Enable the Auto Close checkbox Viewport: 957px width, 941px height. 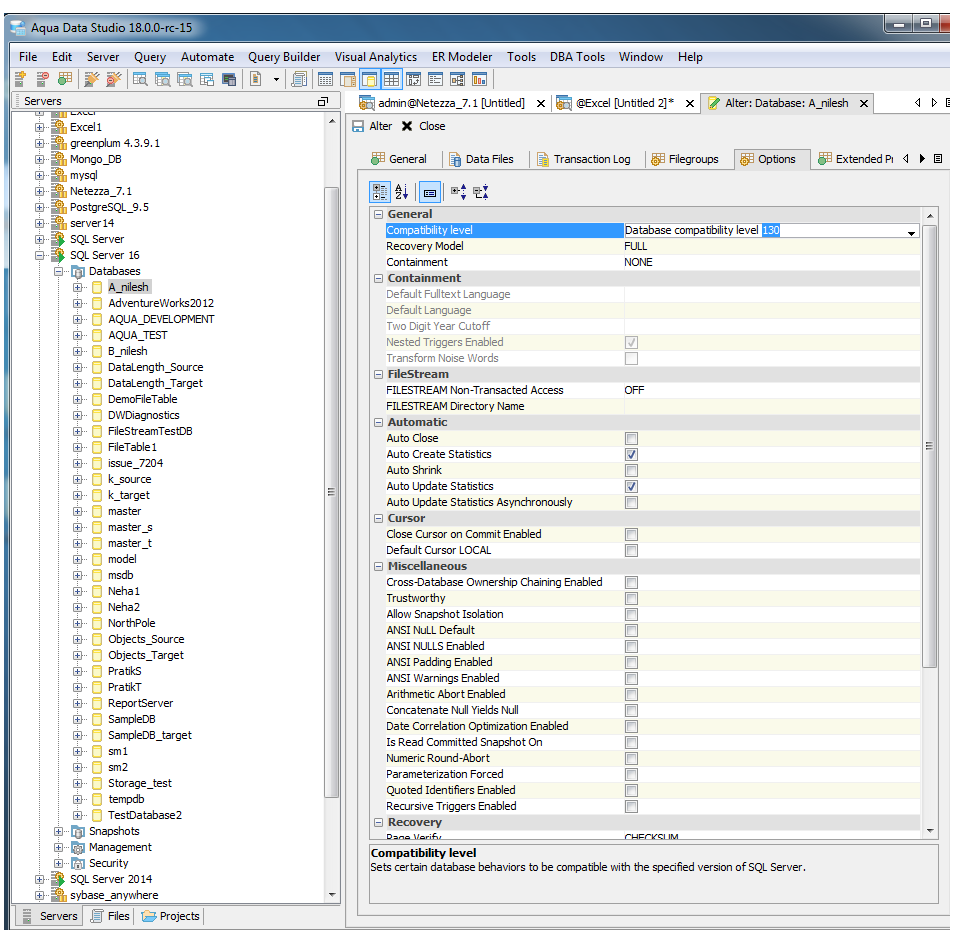coord(631,439)
